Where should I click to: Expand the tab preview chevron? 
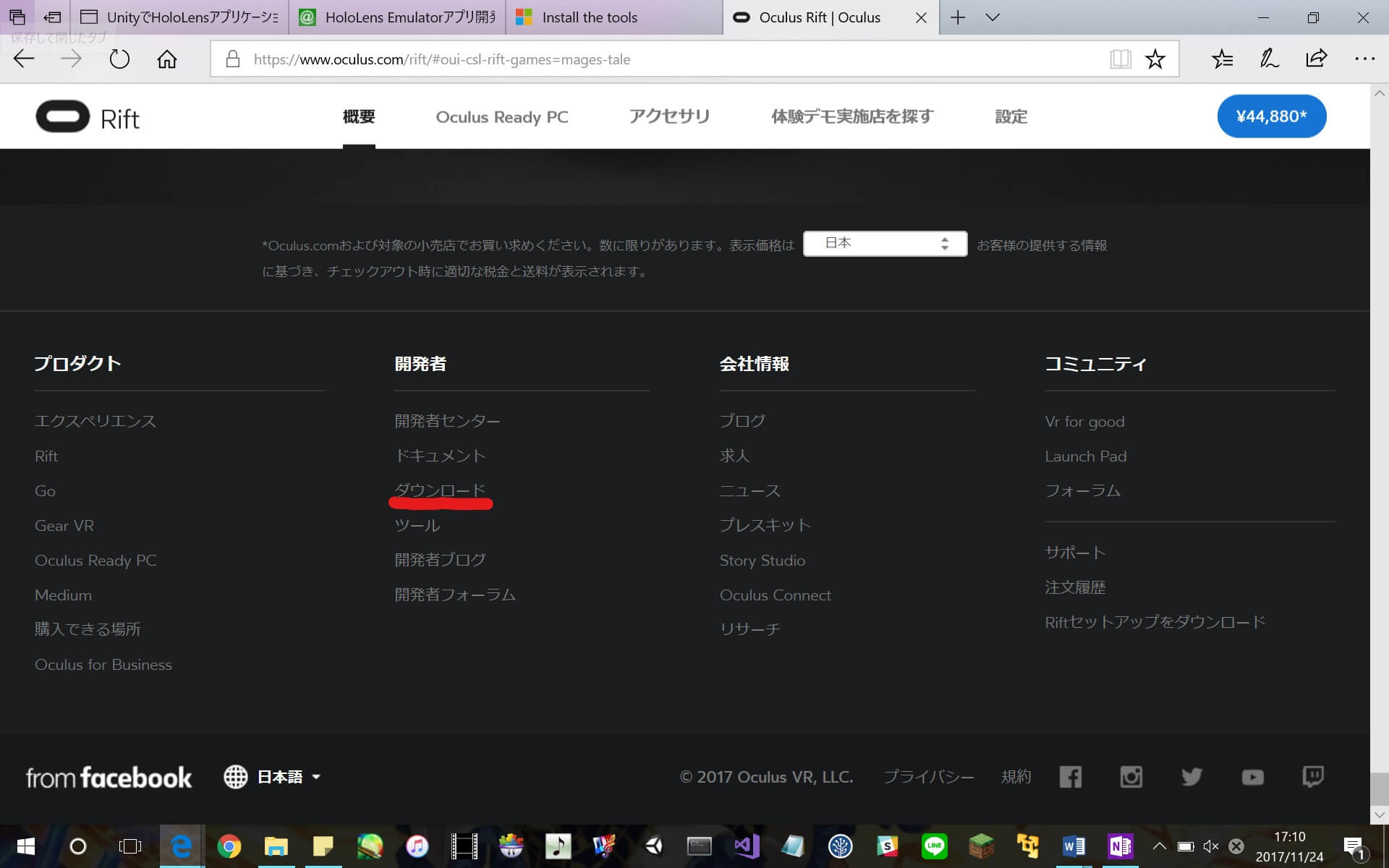click(x=993, y=17)
